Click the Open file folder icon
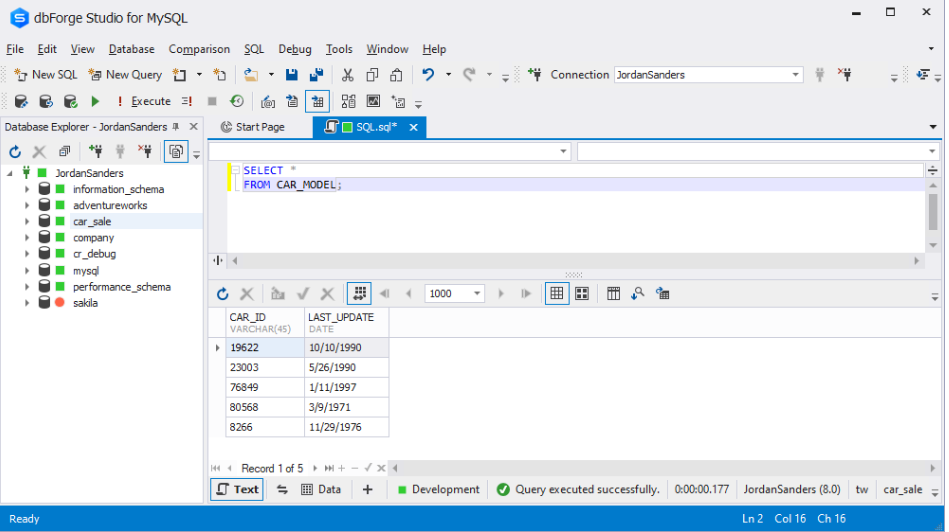This screenshot has height=532, width=949. (x=251, y=74)
